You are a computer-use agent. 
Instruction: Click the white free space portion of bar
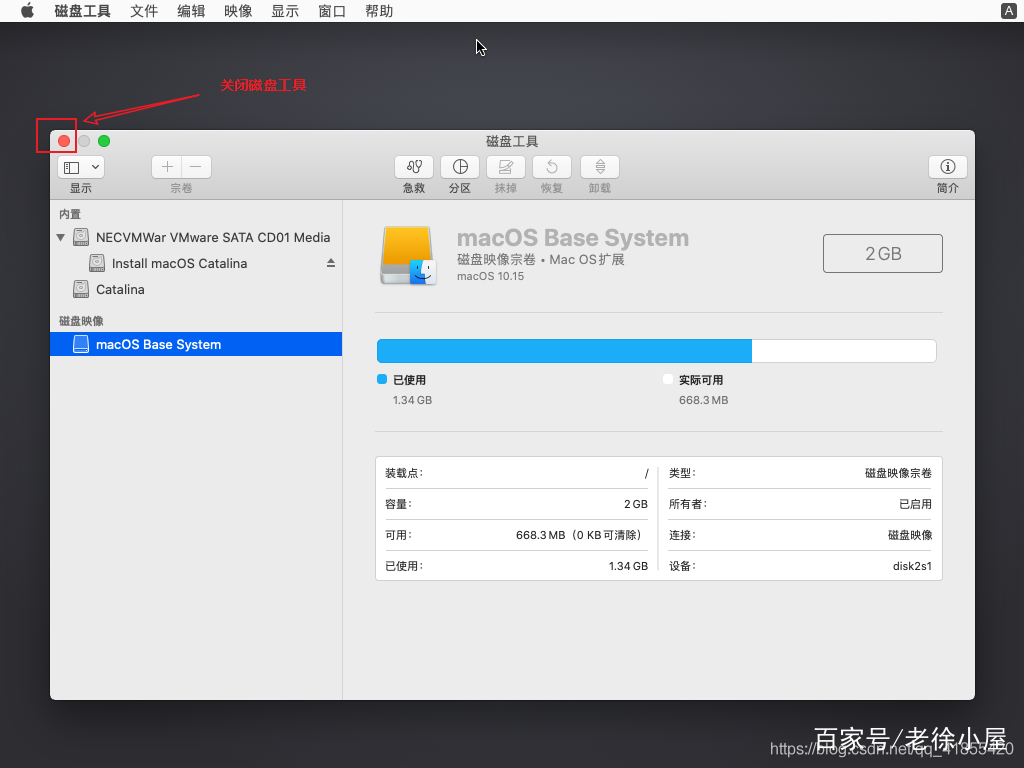coord(844,351)
